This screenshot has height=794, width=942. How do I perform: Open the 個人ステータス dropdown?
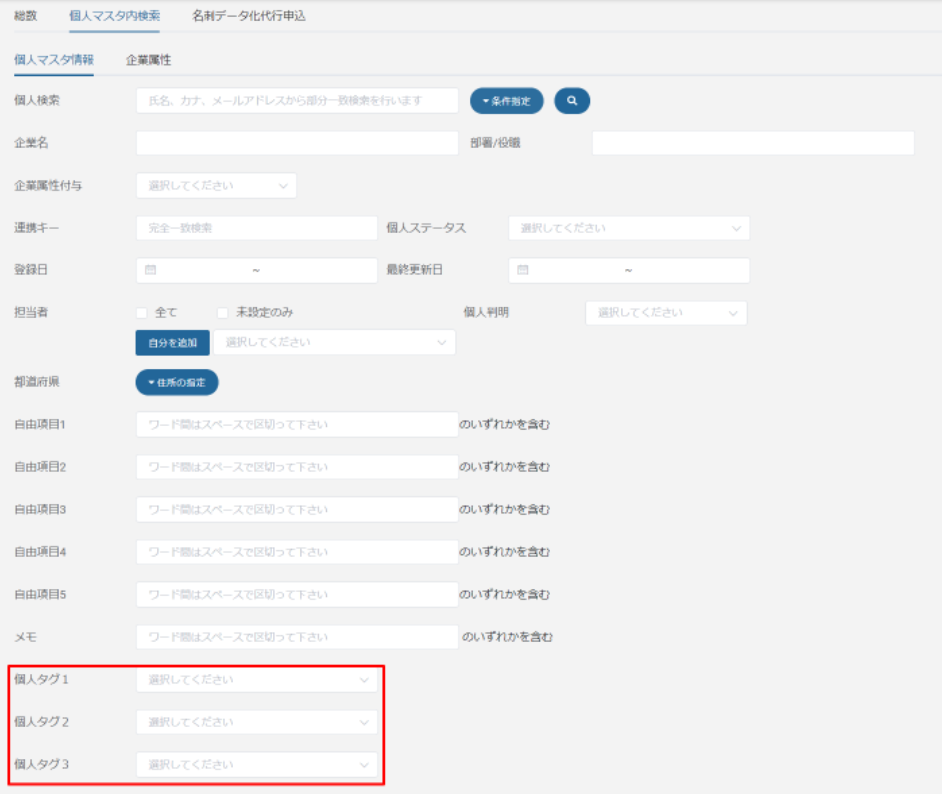[x=628, y=228]
